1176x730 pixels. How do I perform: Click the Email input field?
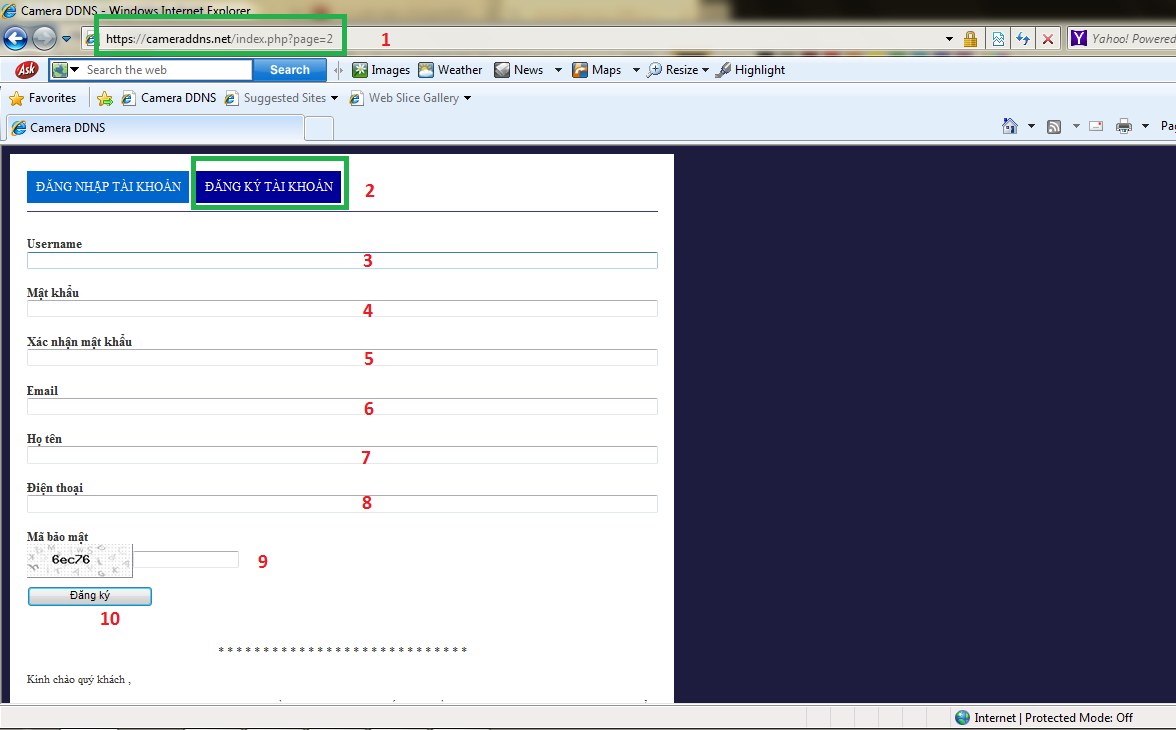coord(342,407)
